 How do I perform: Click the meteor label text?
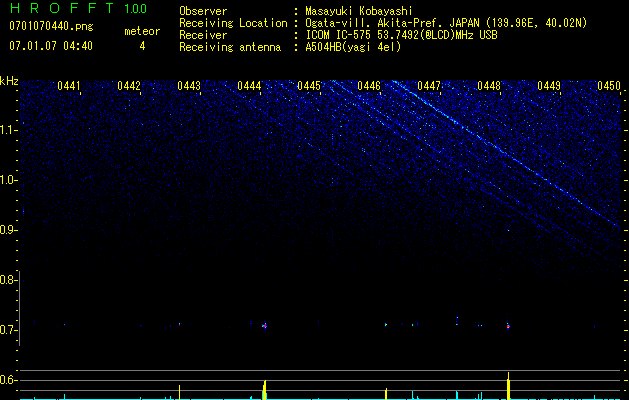pos(142,31)
